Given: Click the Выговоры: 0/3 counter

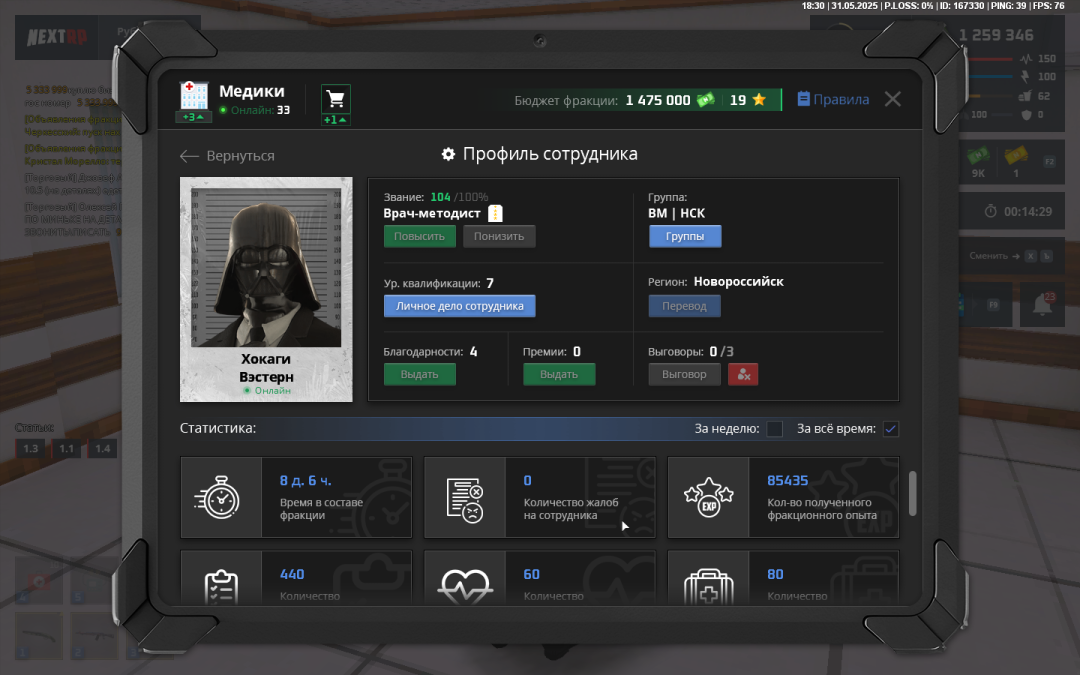Looking at the screenshot, I should click(x=691, y=351).
